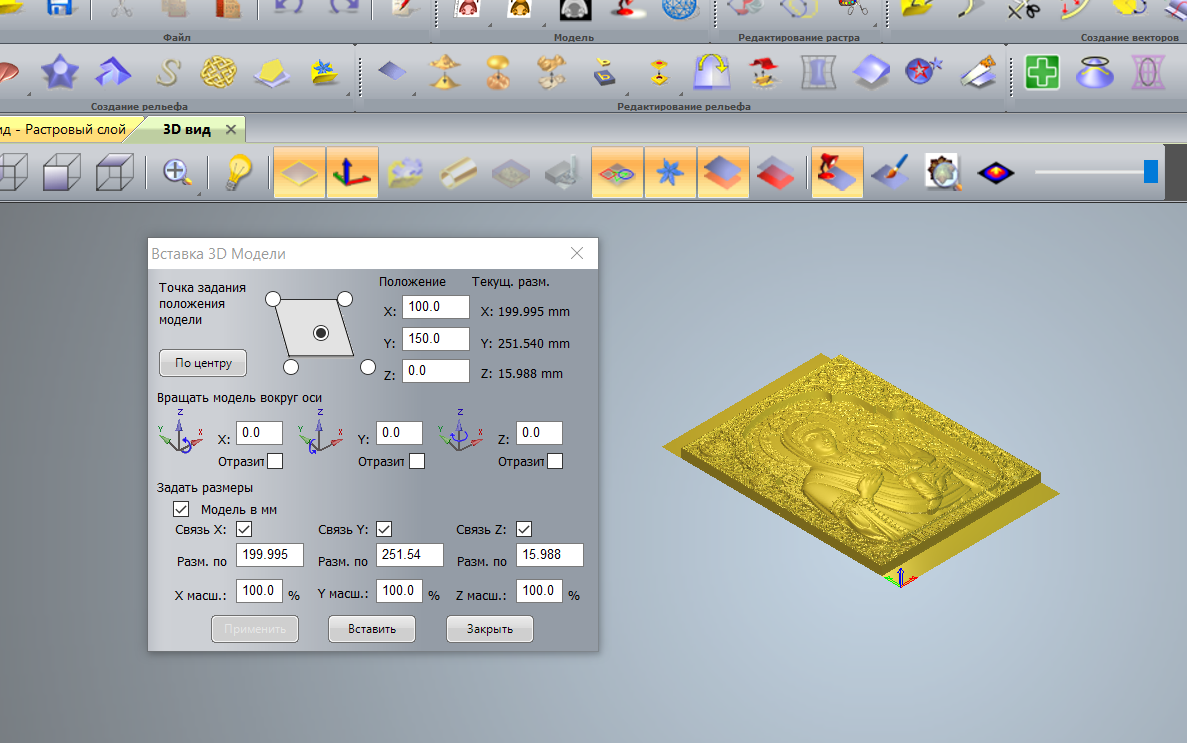Close the 3D вид tab
Viewport: 1187px width, 743px height.
pos(231,130)
